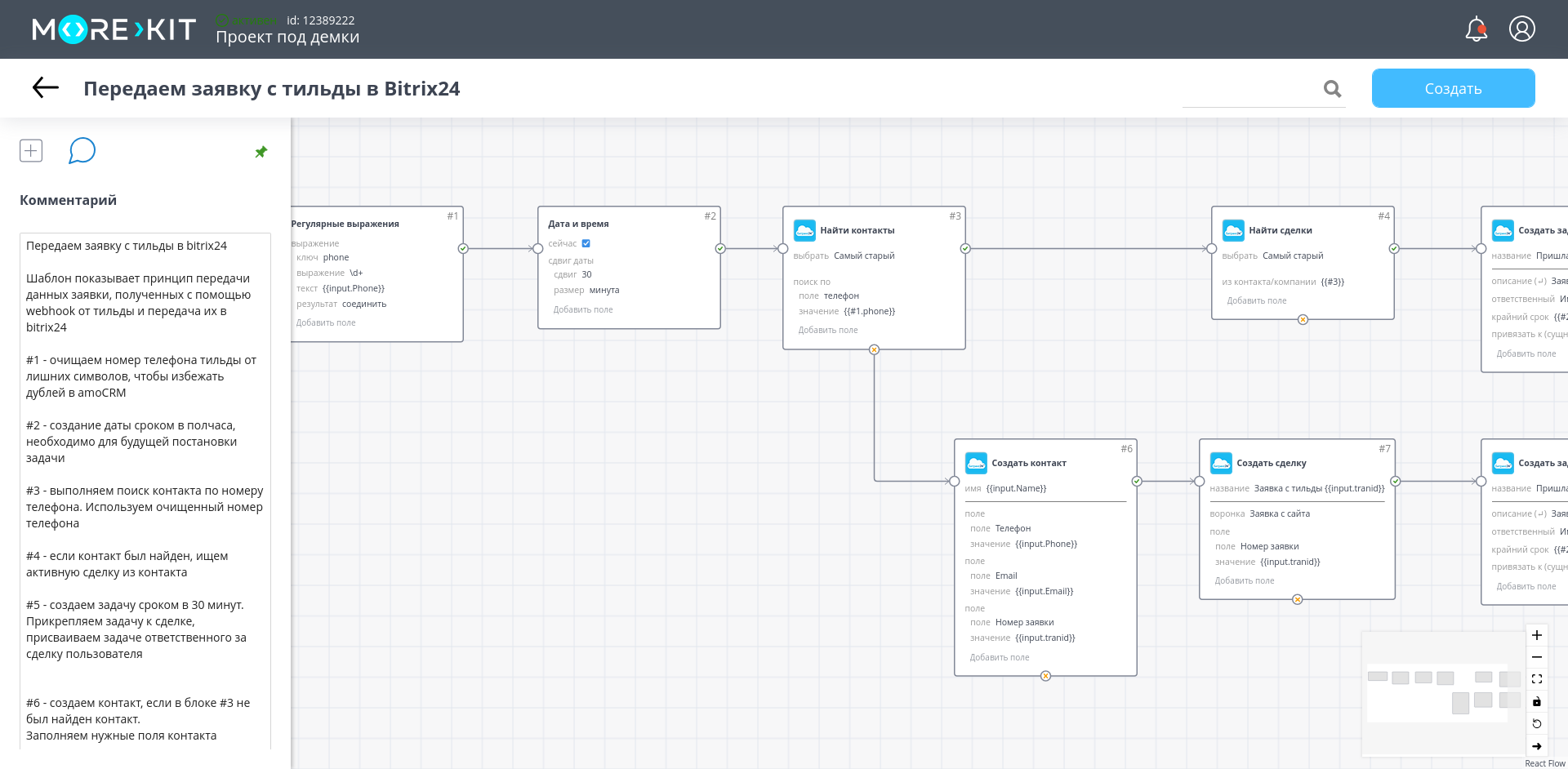Collapse the minimap with the right arrow

(1536, 746)
